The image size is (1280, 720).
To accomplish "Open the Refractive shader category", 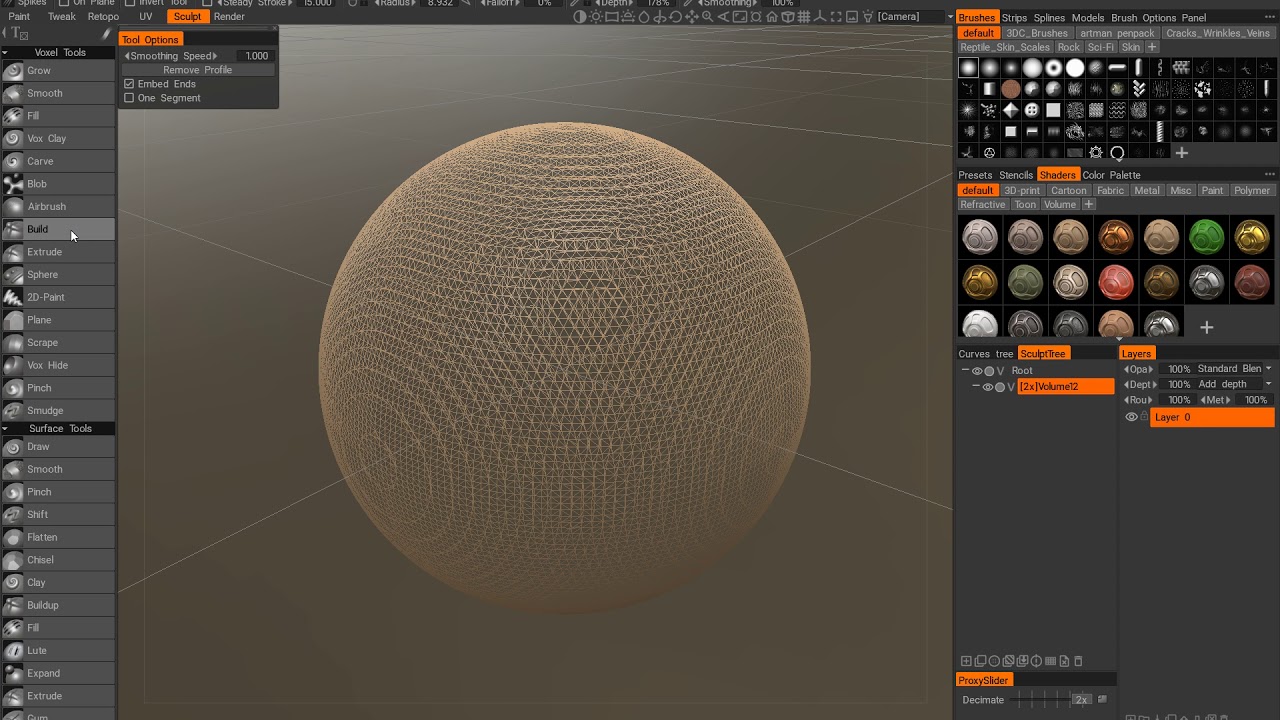I will pos(983,204).
